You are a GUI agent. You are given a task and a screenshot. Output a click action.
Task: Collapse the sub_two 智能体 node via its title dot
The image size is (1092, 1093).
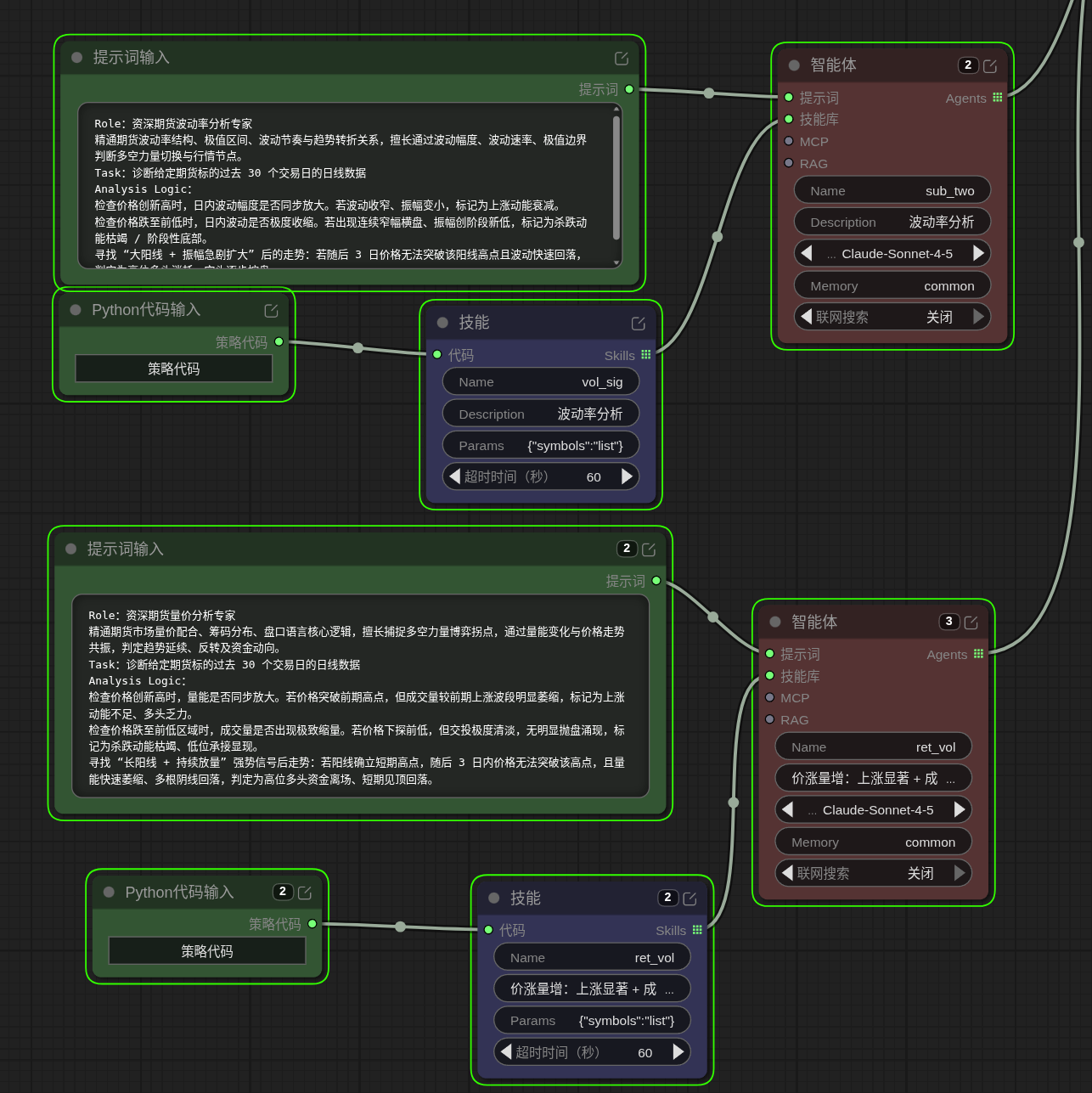coord(794,65)
